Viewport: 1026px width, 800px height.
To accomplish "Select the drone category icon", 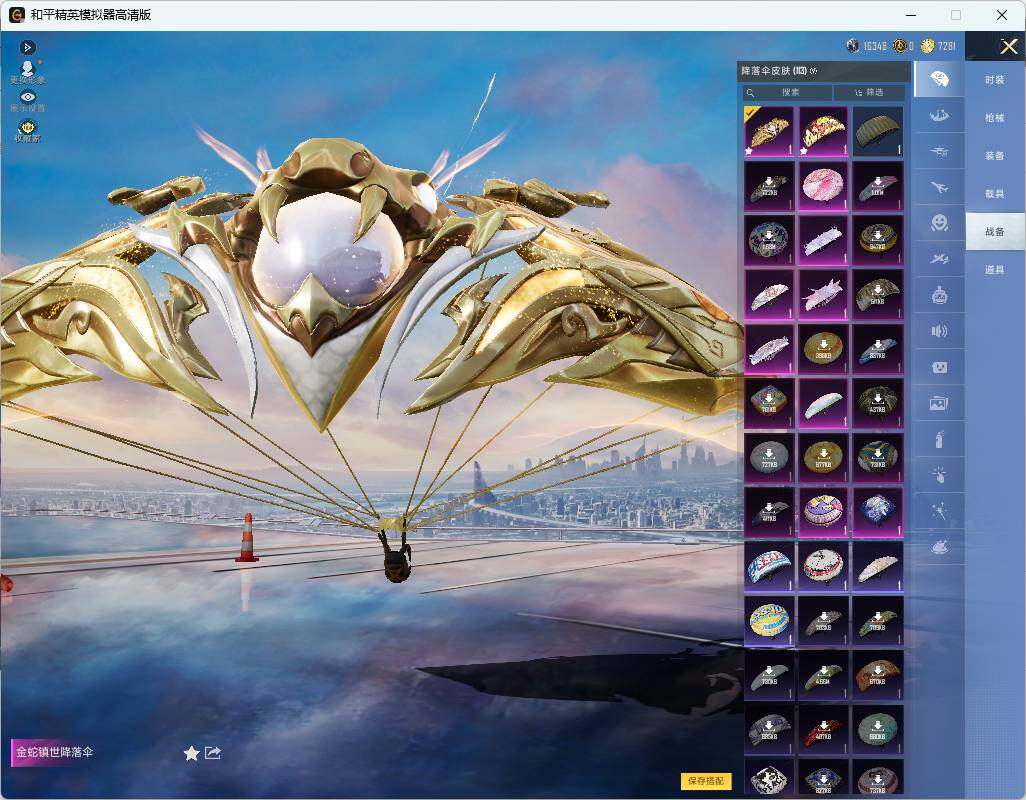I will pos(939,152).
